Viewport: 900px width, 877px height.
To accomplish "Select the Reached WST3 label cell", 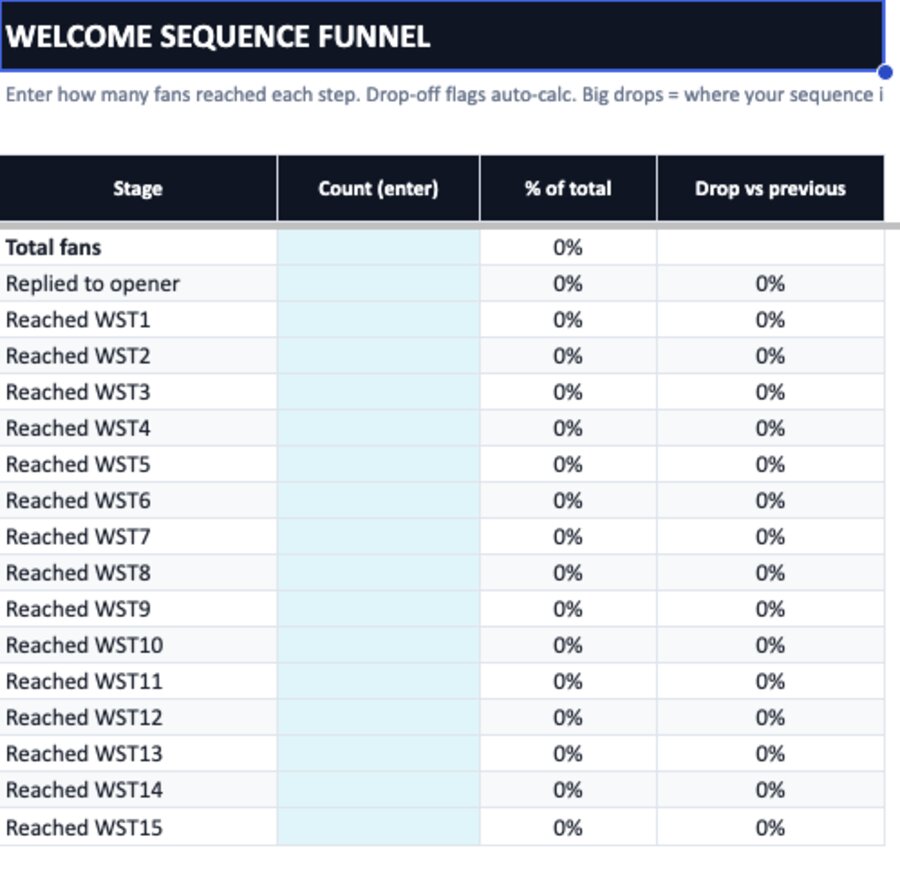I will [138, 392].
